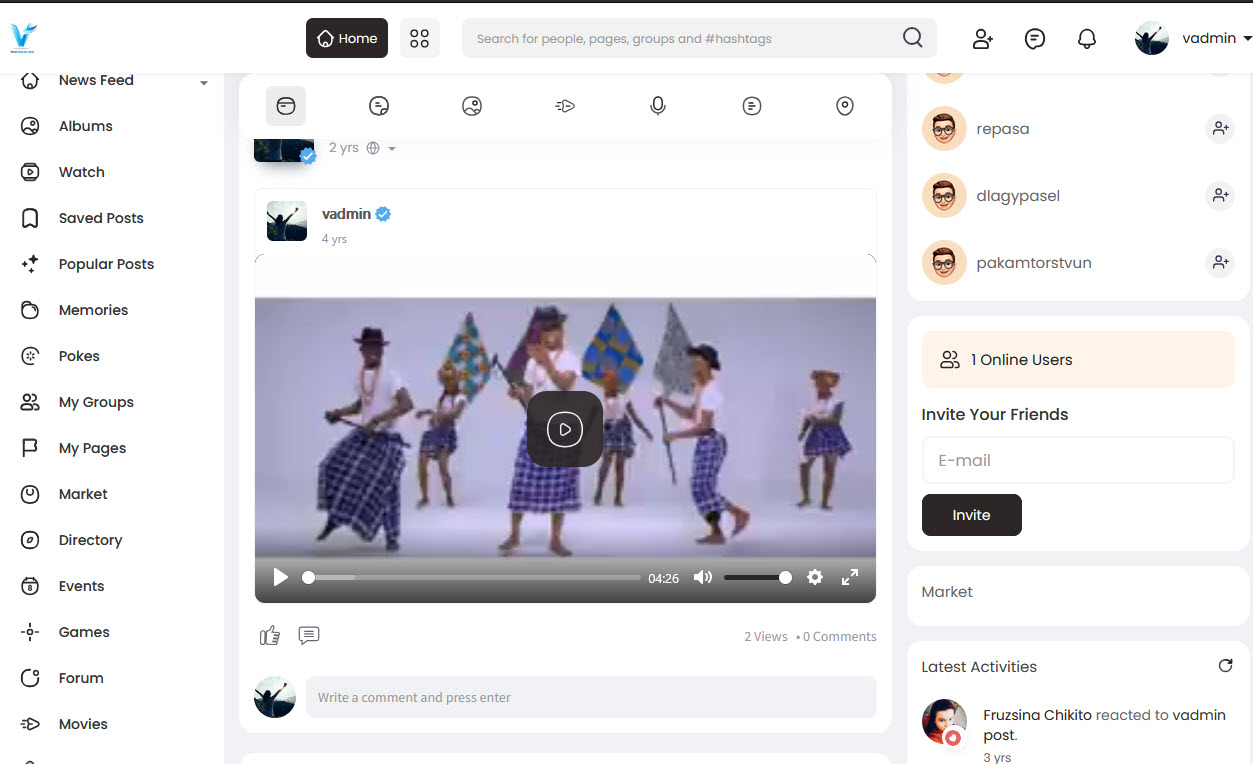Like the post with thumbs up

(270, 635)
